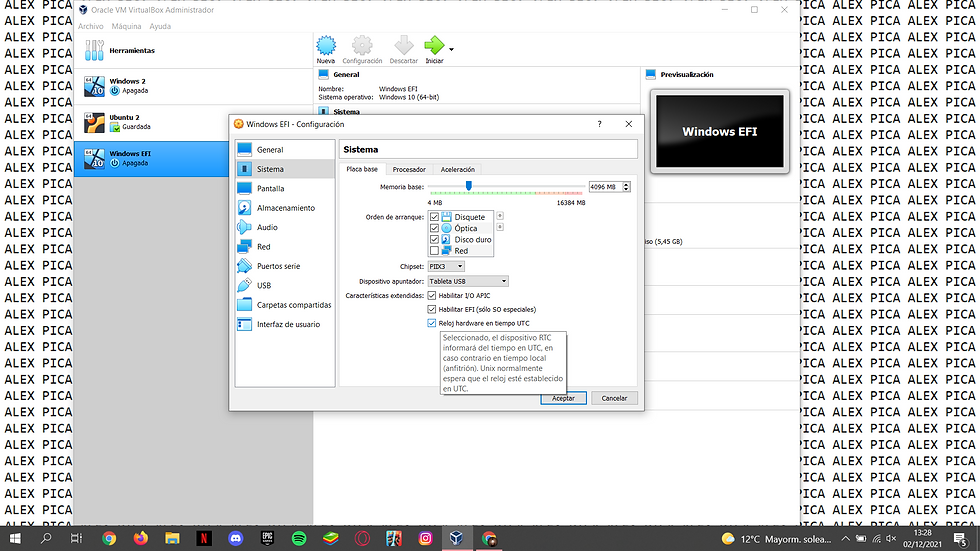The image size is (980, 551).
Task: Click Iniciar green arrow icon
Action: [434, 49]
